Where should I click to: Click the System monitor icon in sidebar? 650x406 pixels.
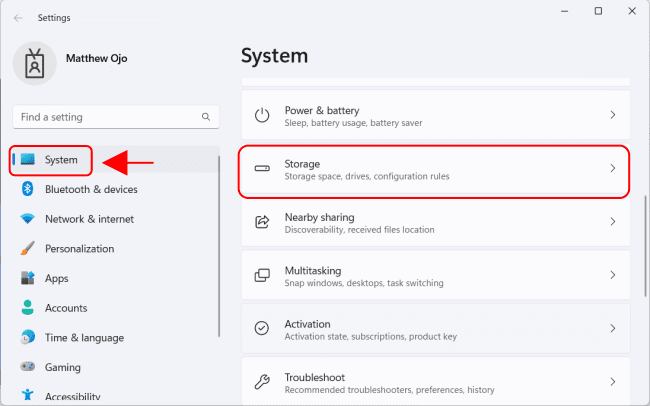pos(28,159)
